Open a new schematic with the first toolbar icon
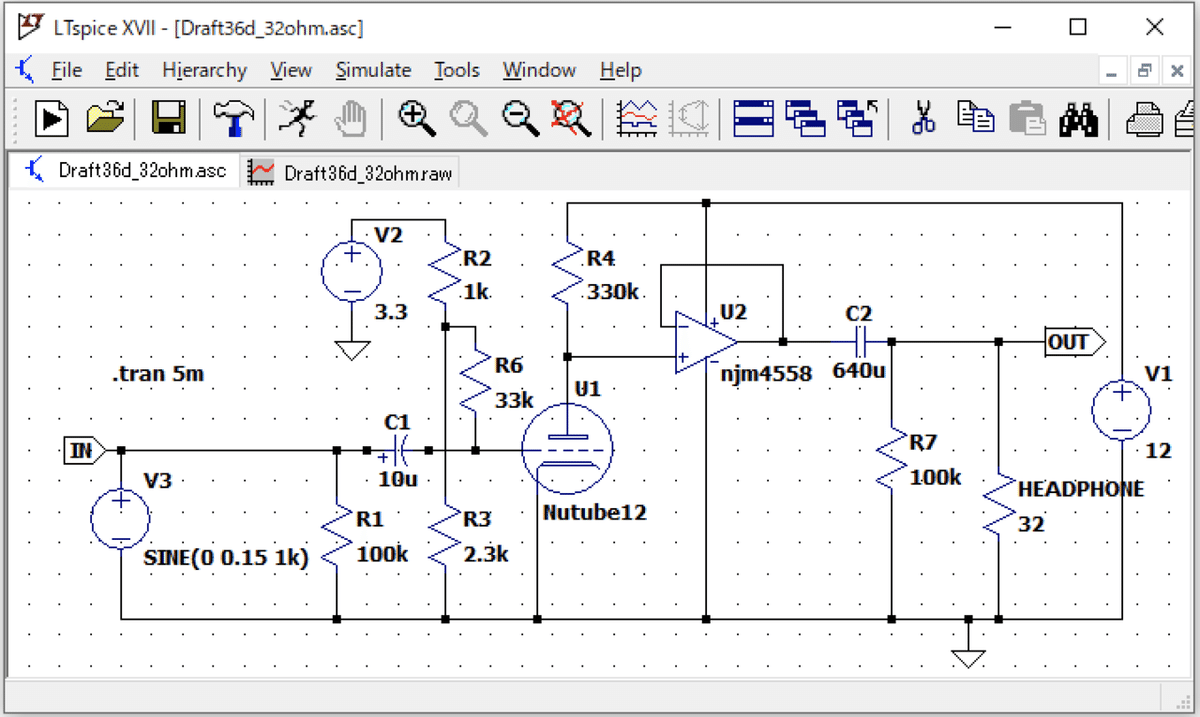The width and height of the screenshot is (1200, 717). [52, 118]
